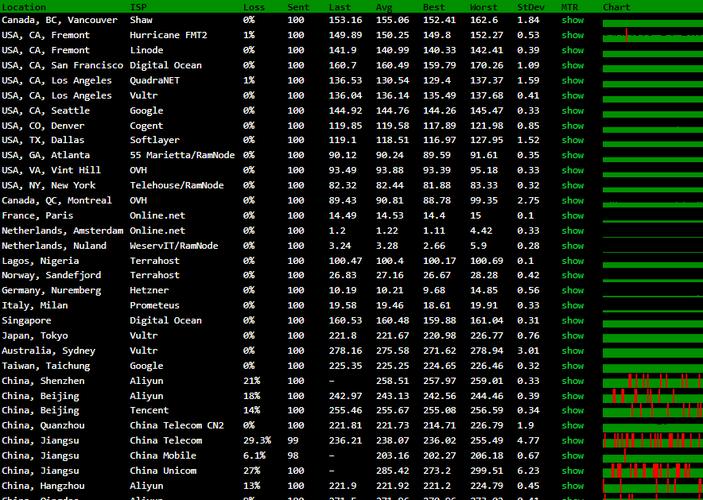Show MTR for Nuland WeservIT/RamNode
703x500 pixels.
[573, 246]
